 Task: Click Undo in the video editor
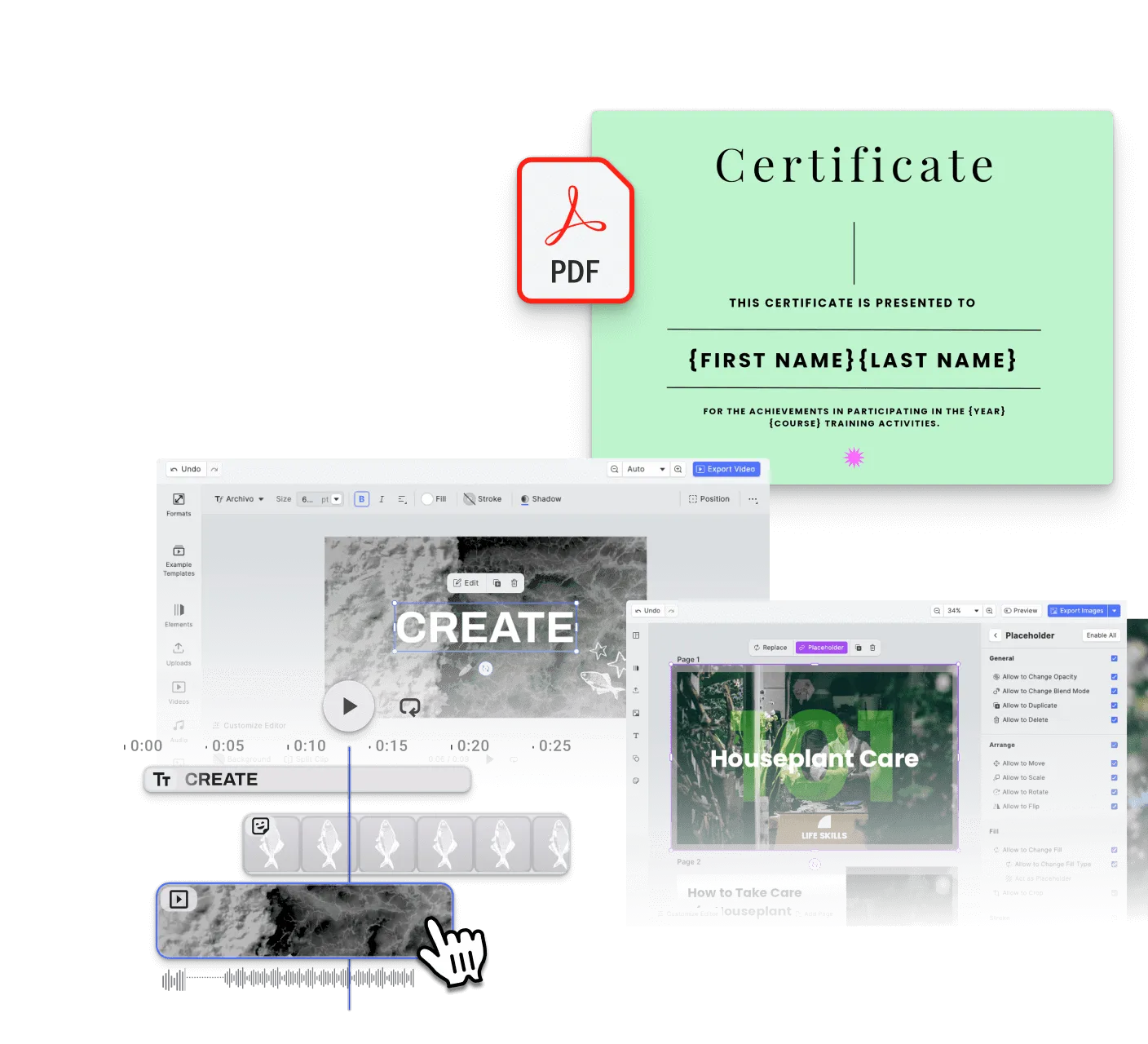(x=186, y=469)
